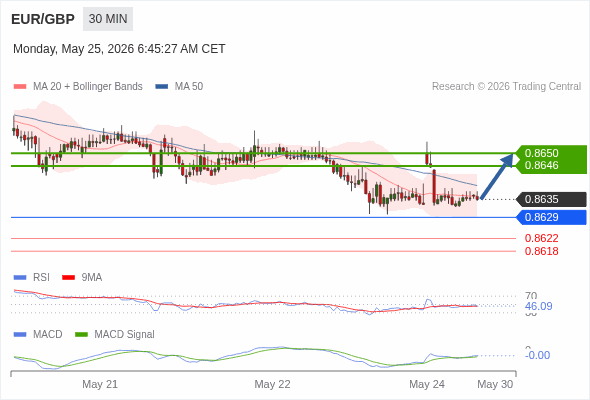Click the MACD legend label
Image resolution: width=590 pixels, height=400 pixels.
pyautogui.click(x=47, y=335)
